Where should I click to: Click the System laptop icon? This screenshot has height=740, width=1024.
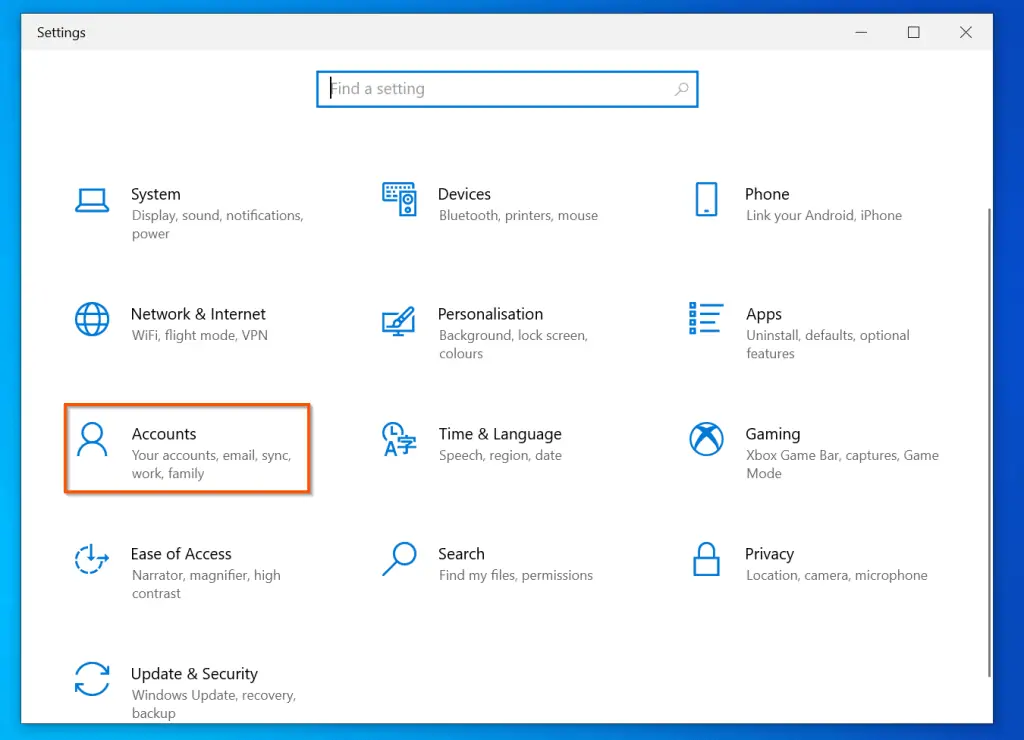tap(92, 200)
